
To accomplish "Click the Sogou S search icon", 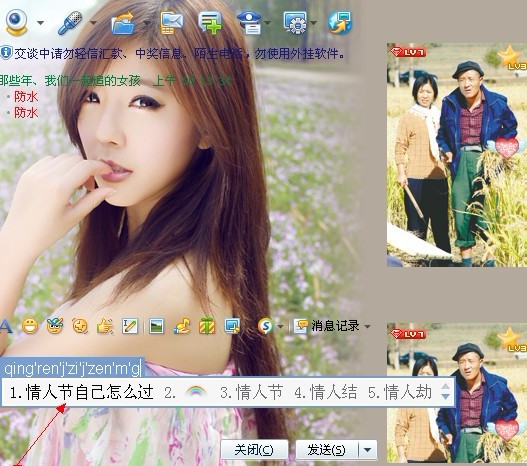I will [x=267, y=326].
